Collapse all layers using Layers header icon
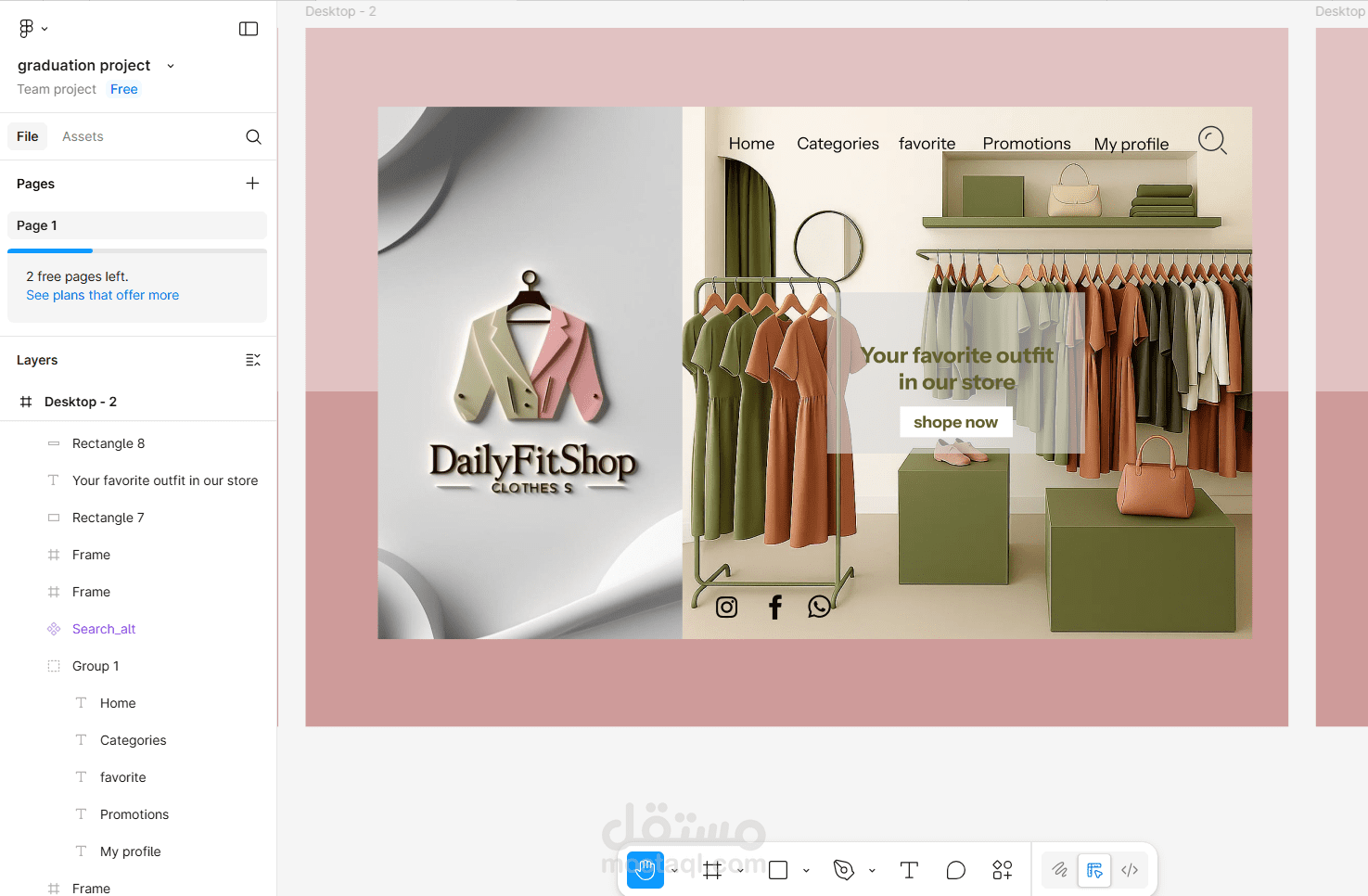This screenshot has height=896, width=1368. coord(252,360)
